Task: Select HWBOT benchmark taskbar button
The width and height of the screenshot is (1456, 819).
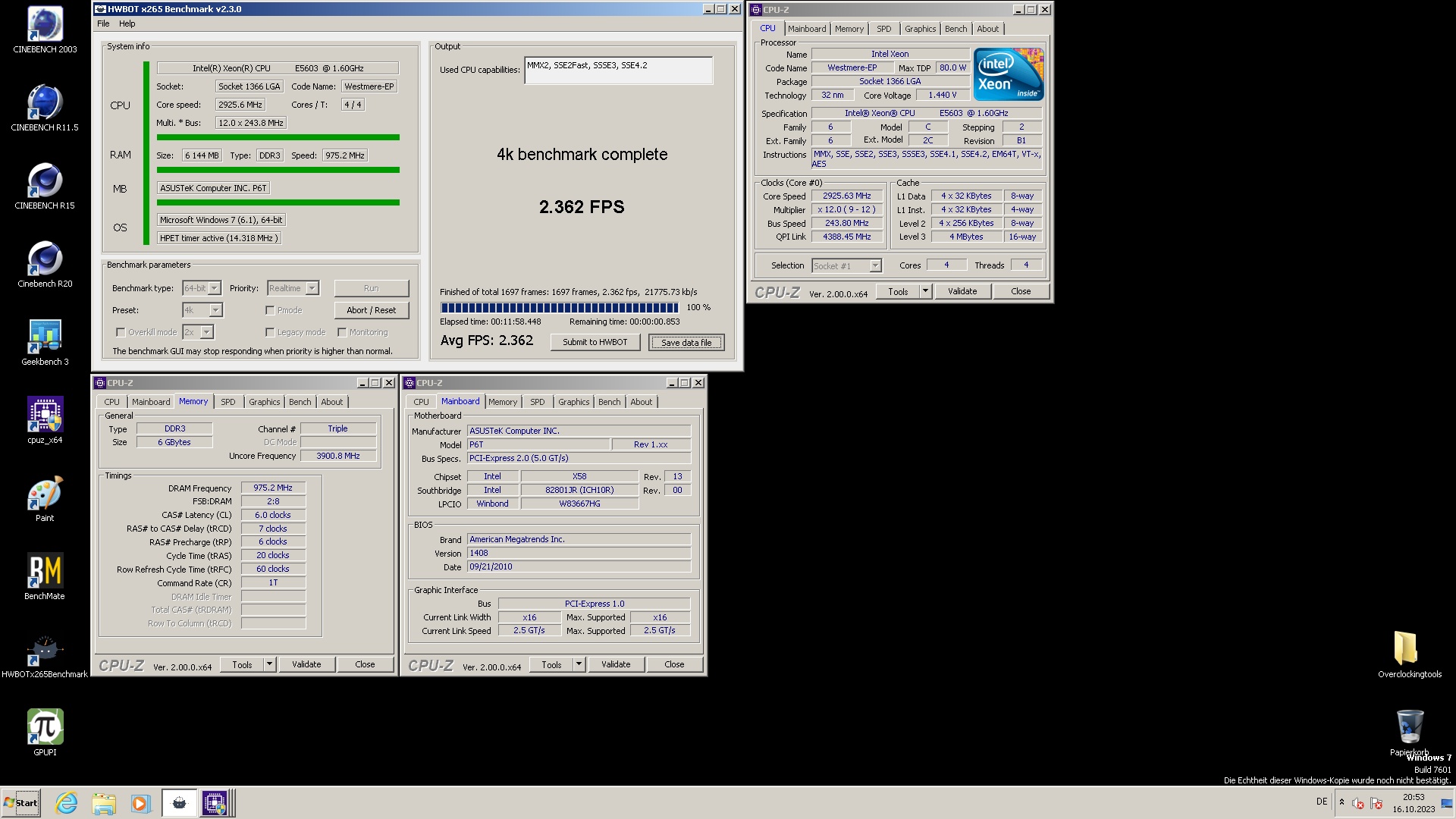Action: [179, 803]
